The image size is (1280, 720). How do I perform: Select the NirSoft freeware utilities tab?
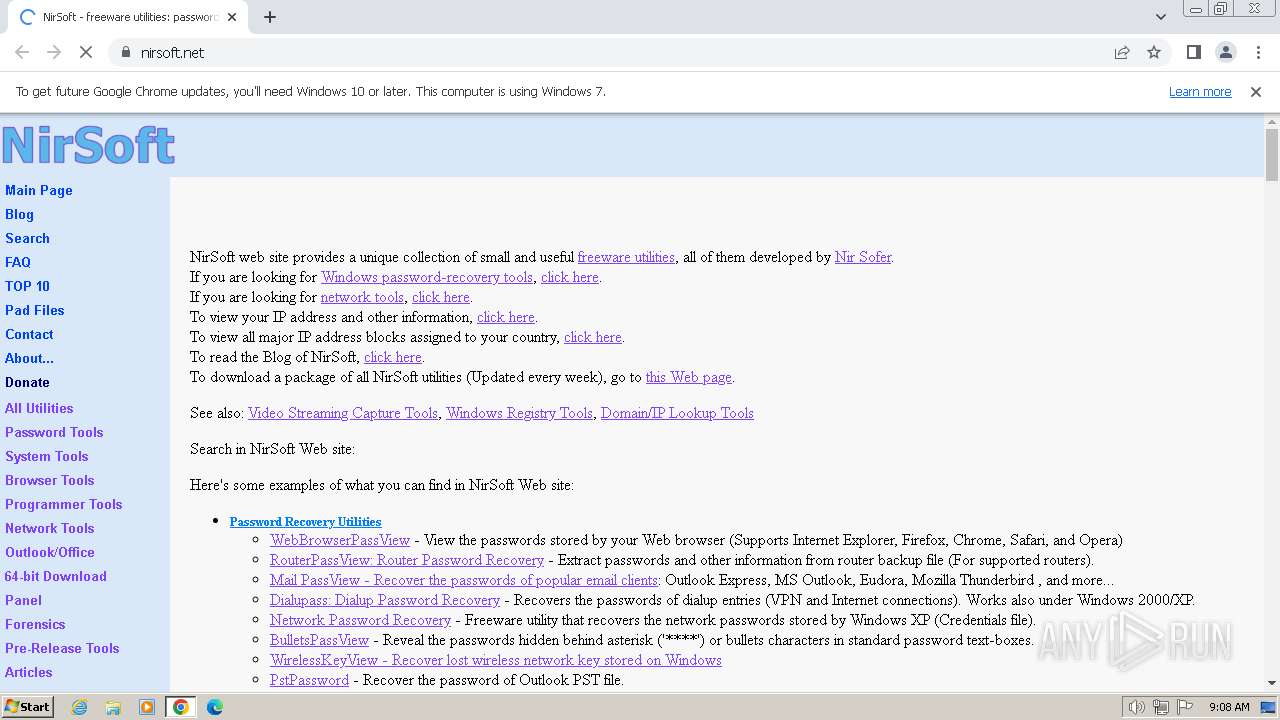(128, 17)
